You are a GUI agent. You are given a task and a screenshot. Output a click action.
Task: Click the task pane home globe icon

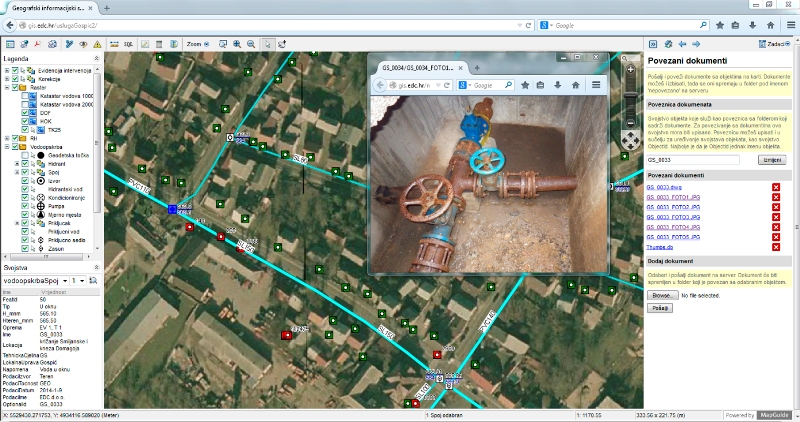tap(668, 44)
